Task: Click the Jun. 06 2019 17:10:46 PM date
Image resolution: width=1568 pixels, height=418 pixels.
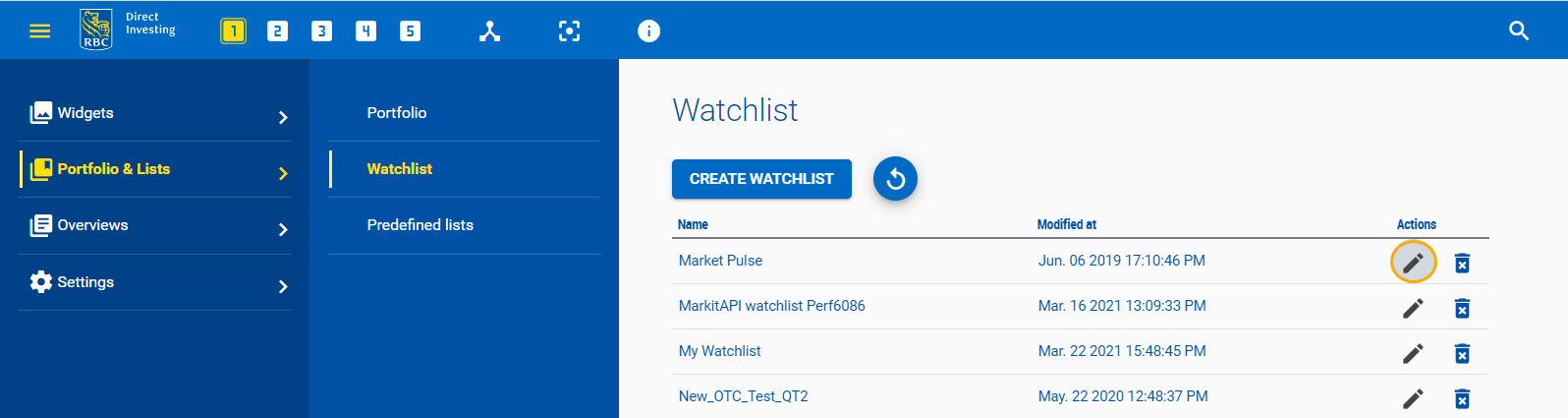Action: click(1121, 261)
